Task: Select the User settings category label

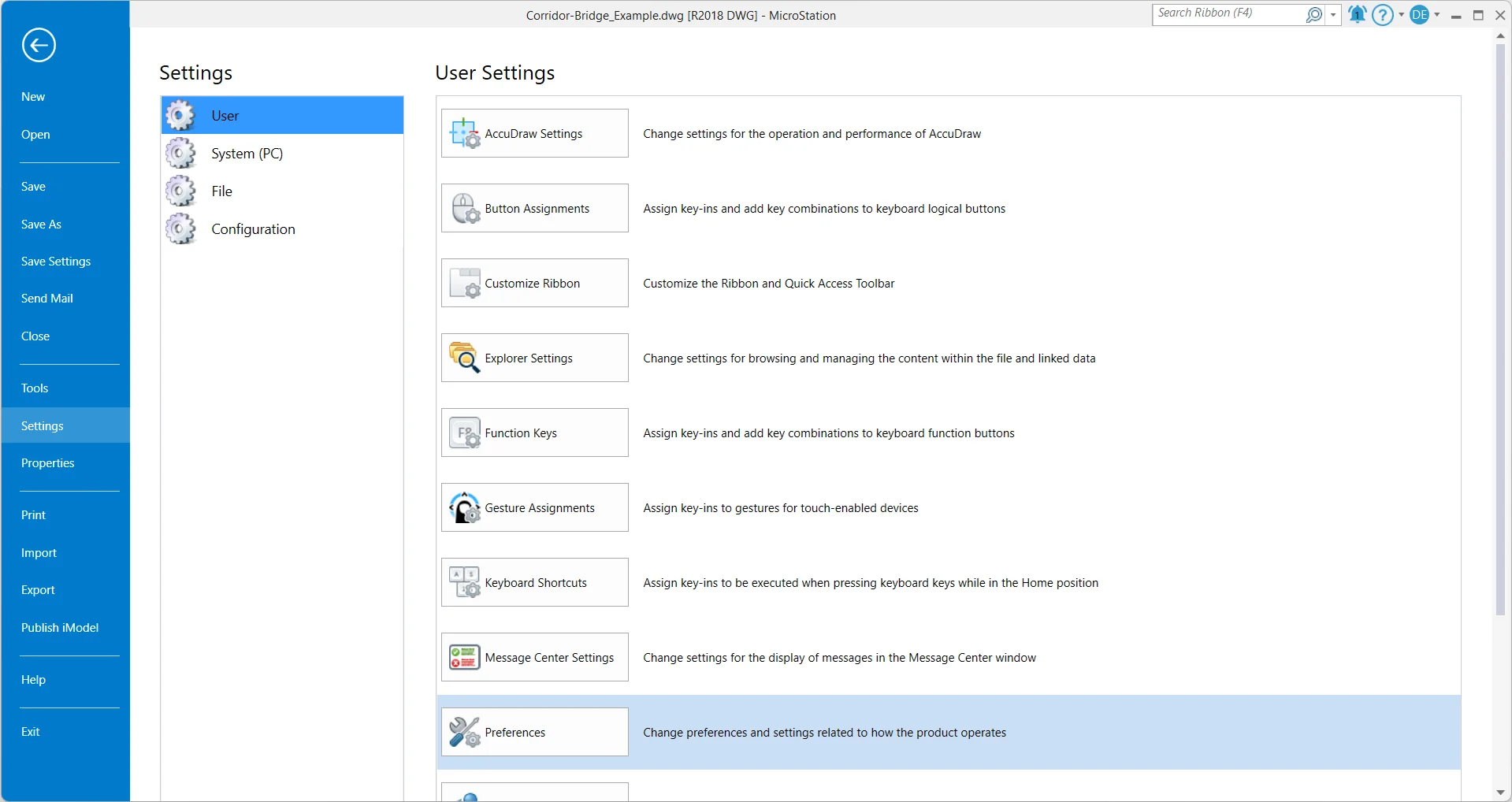Action: pos(225,116)
